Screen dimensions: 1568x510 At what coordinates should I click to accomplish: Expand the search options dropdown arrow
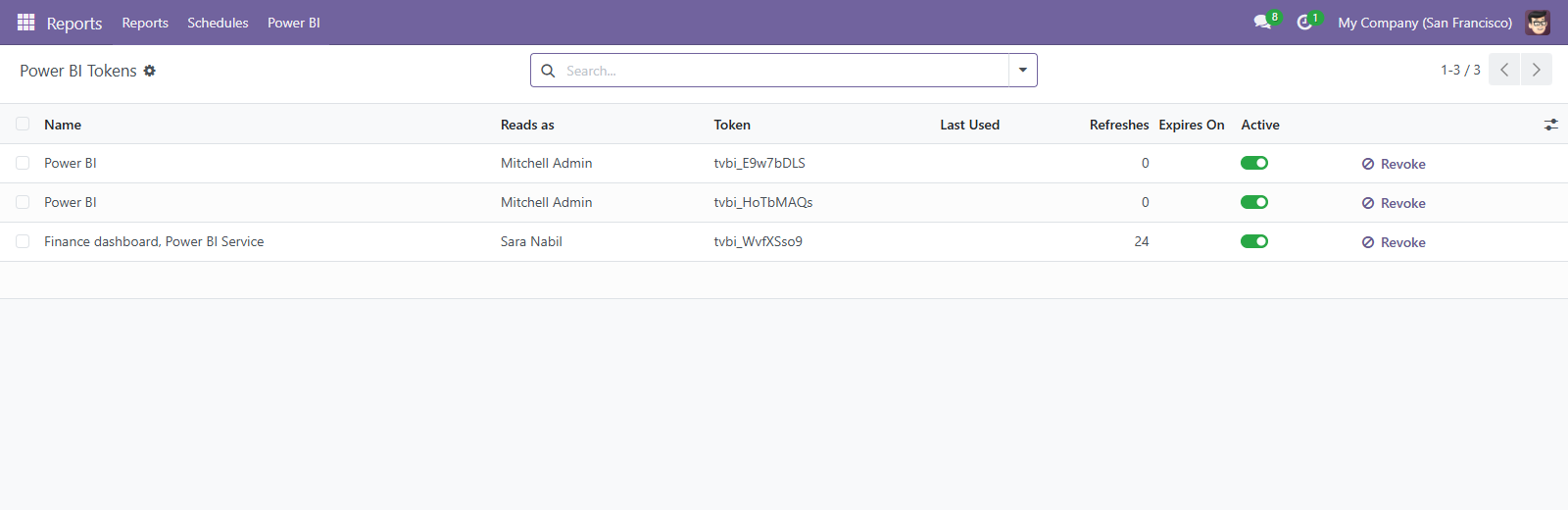click(1023, 71)
